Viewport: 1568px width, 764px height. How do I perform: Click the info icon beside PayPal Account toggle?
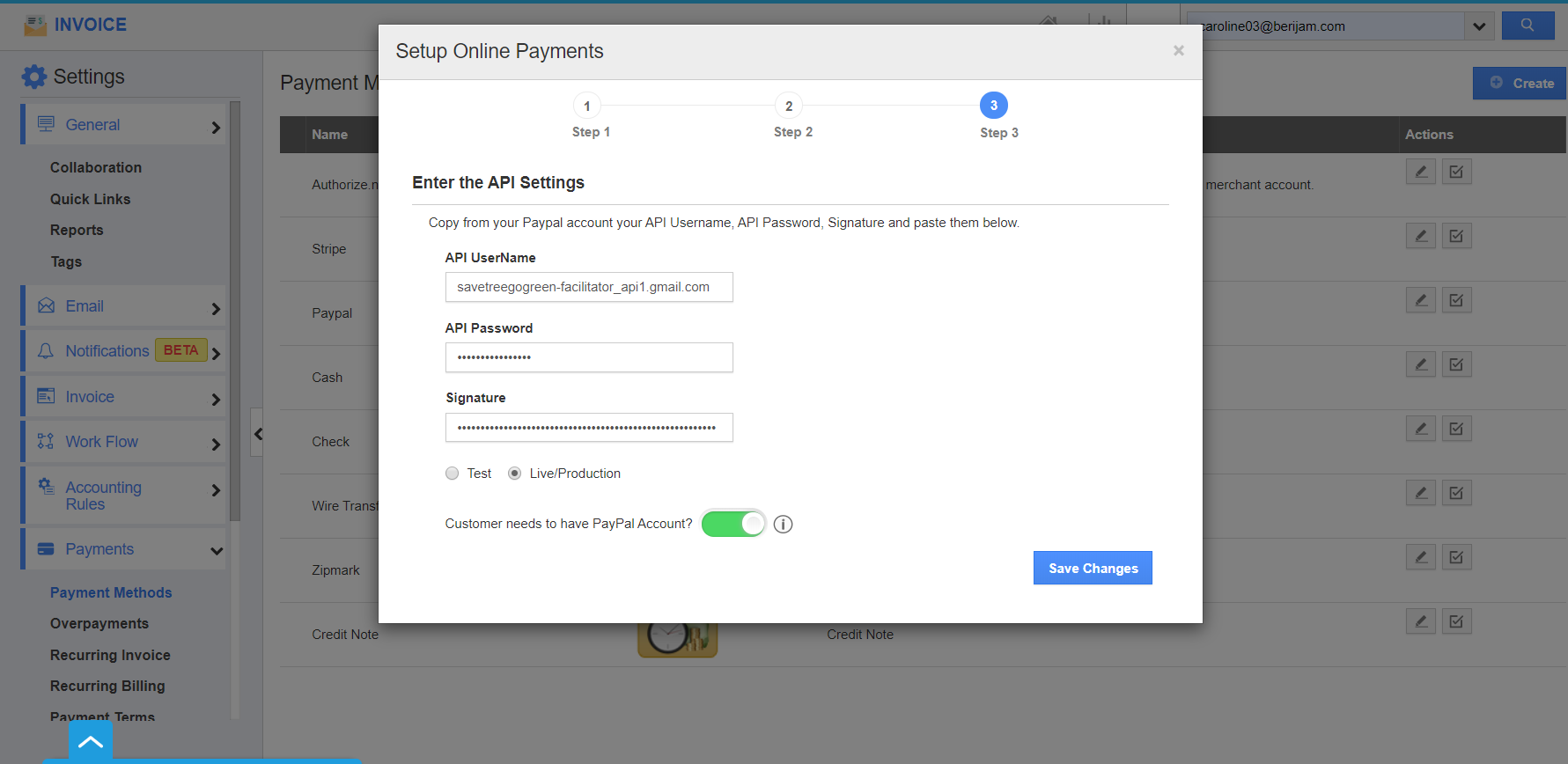(783, 525)
